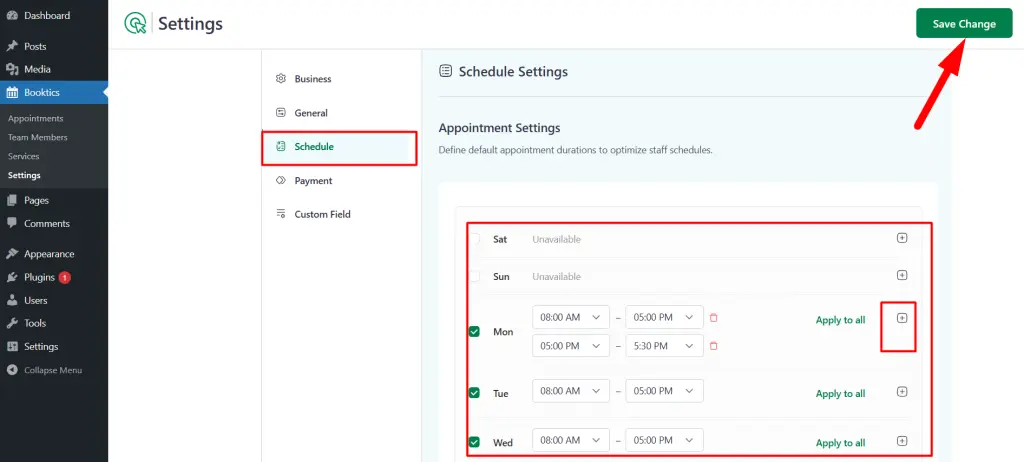Switch to the Custom Field tab

[x=322, y=214]
